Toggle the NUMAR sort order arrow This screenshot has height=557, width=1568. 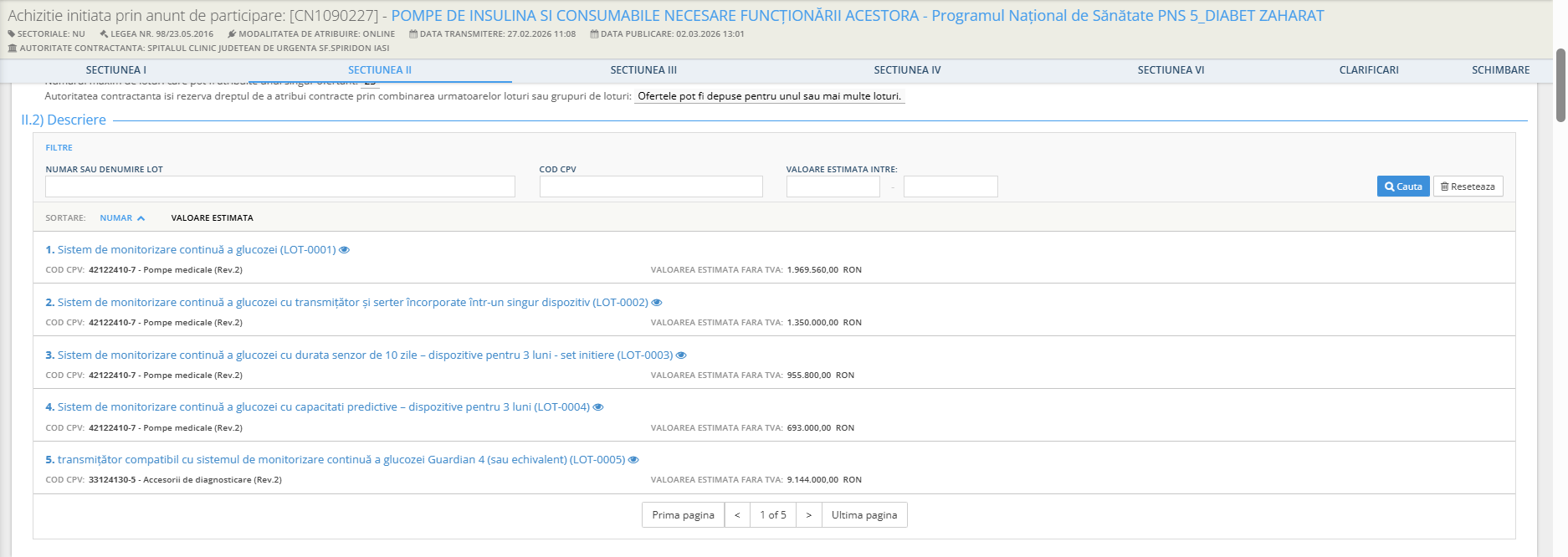(x=141, y=218)
